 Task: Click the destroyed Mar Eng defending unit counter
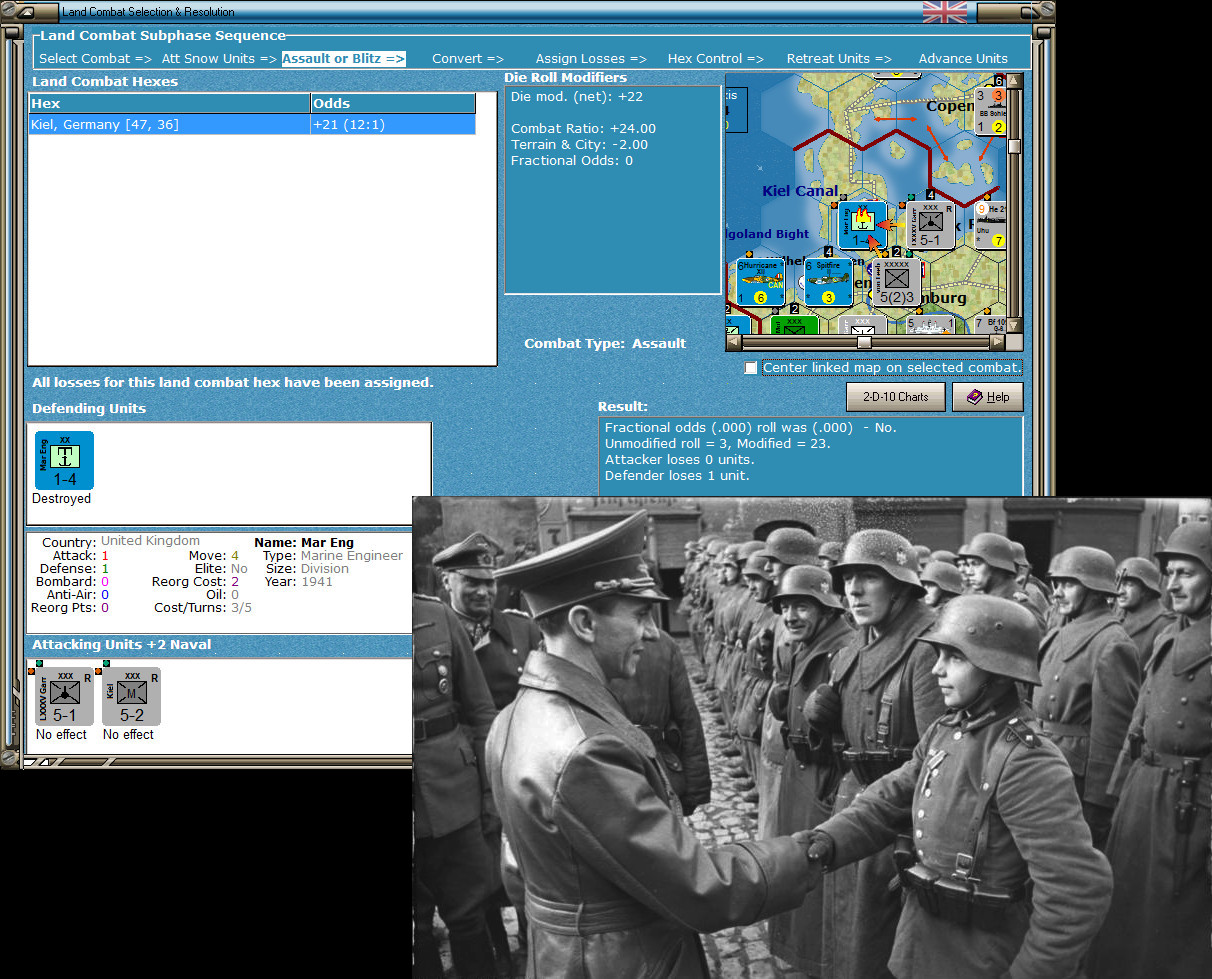tap(62, 460)
